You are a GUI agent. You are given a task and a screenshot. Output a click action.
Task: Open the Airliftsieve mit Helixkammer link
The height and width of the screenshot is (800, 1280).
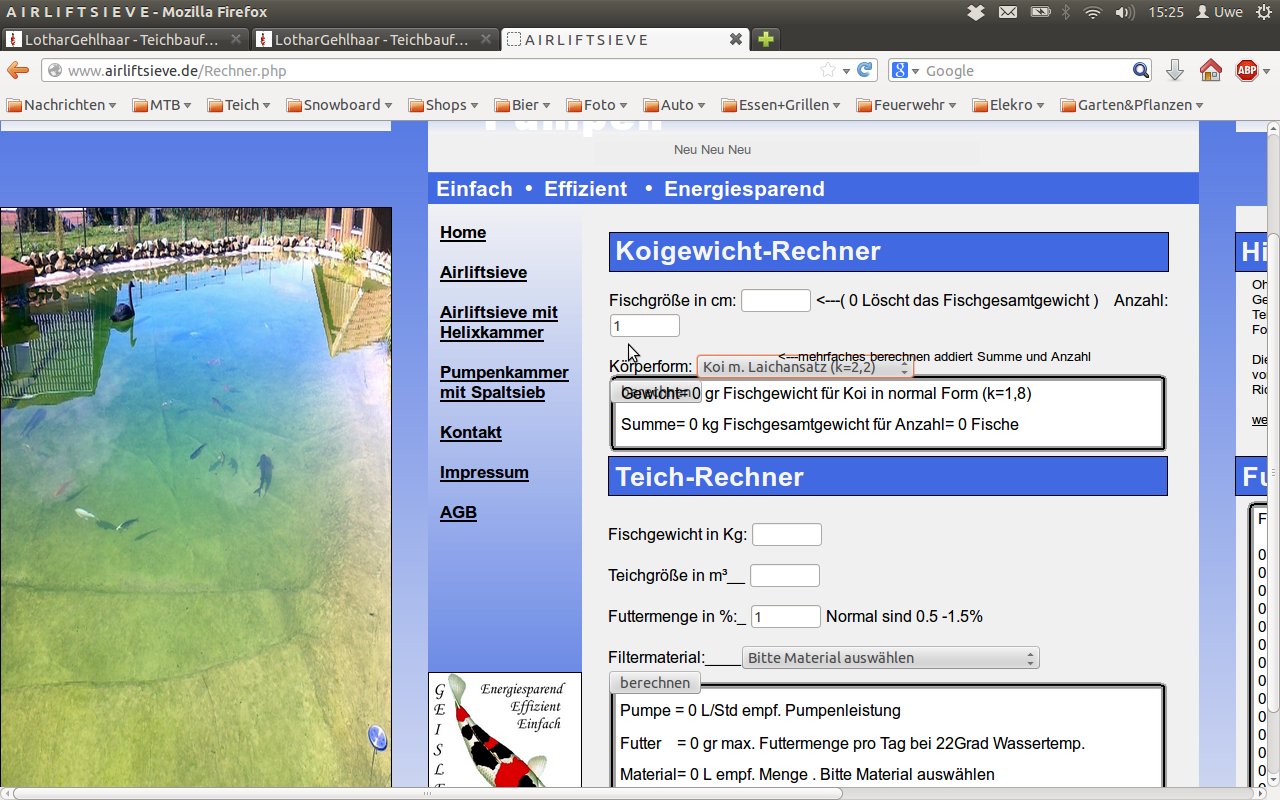[498, 322]
